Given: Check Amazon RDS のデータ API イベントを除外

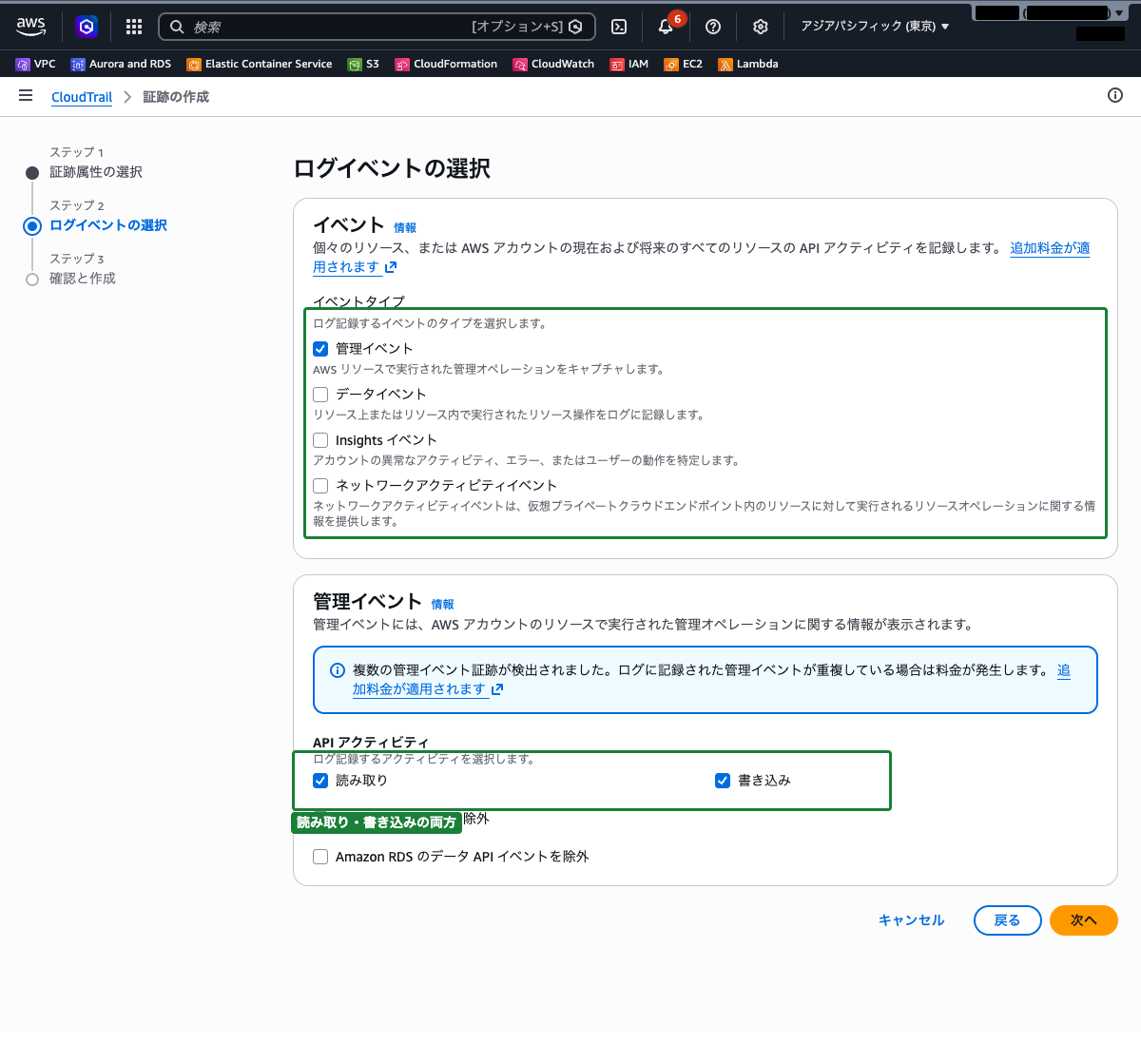Looking at the screenshot, I should click(x=320, y=857).
